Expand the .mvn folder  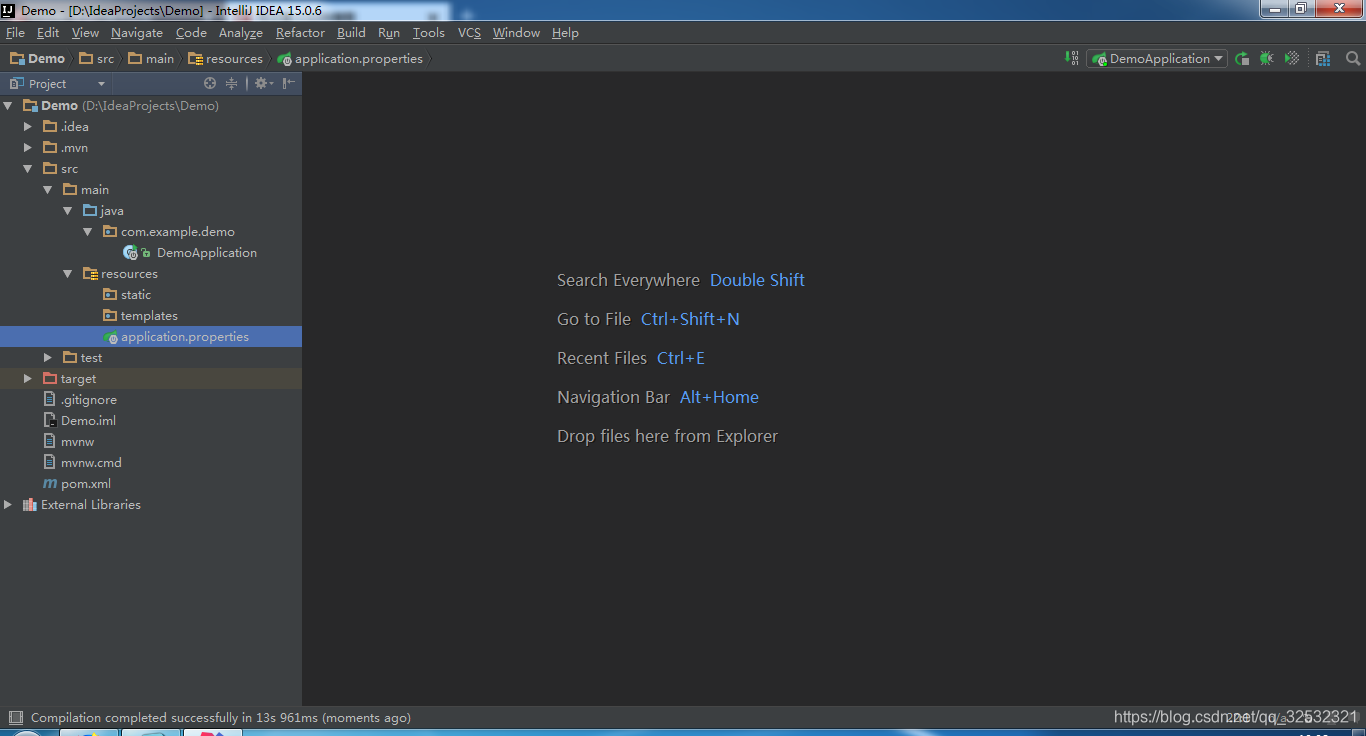click(28, 147)
